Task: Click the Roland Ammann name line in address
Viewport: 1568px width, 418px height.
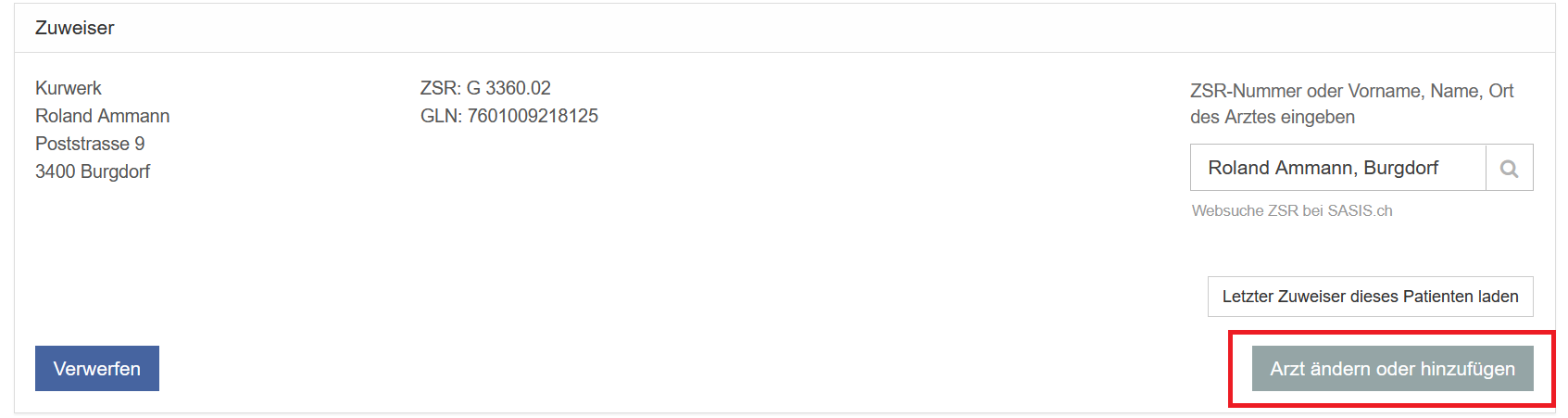Action: [103, 116]
